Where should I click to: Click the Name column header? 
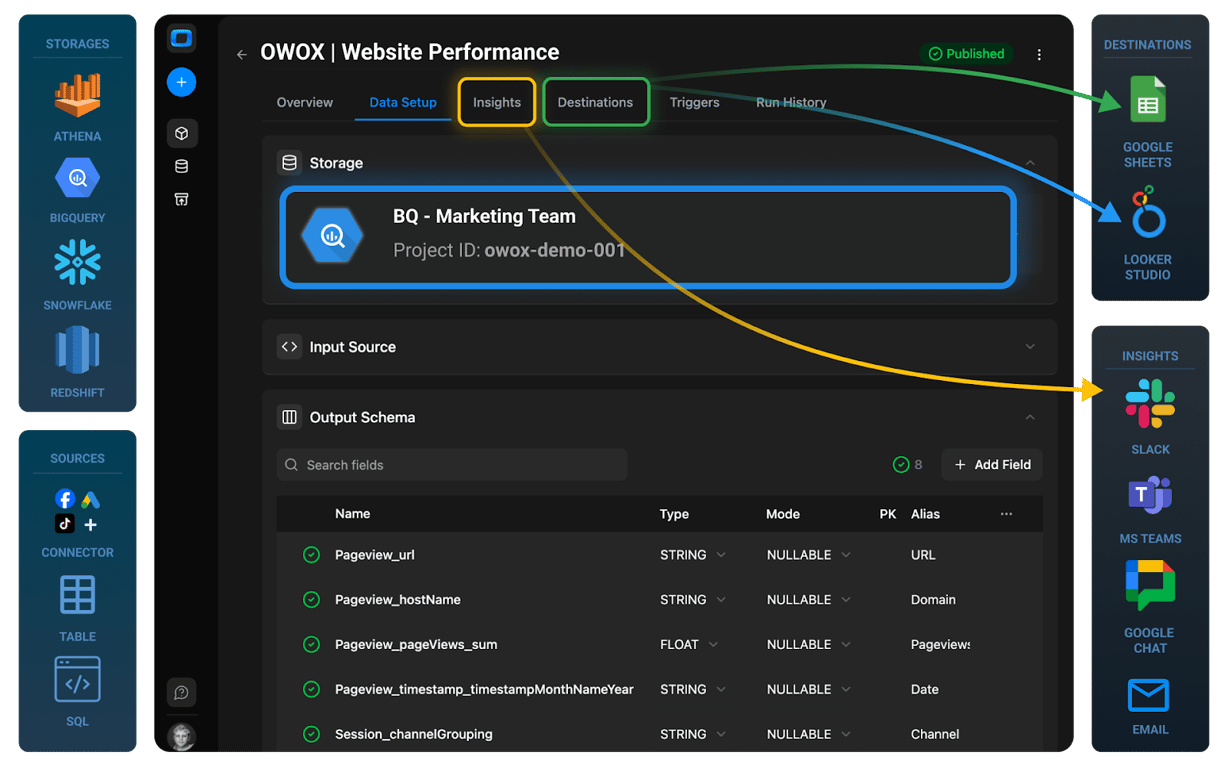coord(353,514)
